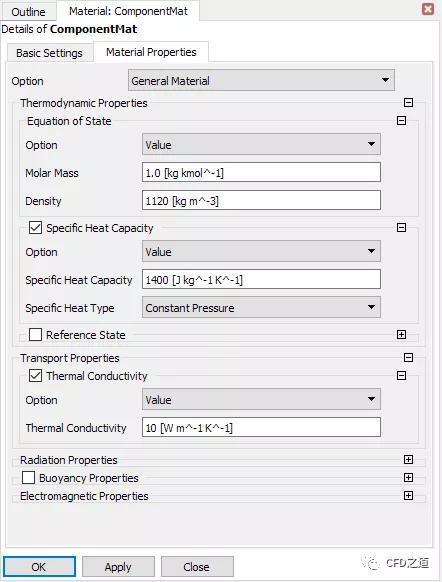
Task: Switch to the Basic Settings tab
Action: (x=49, y=53)
